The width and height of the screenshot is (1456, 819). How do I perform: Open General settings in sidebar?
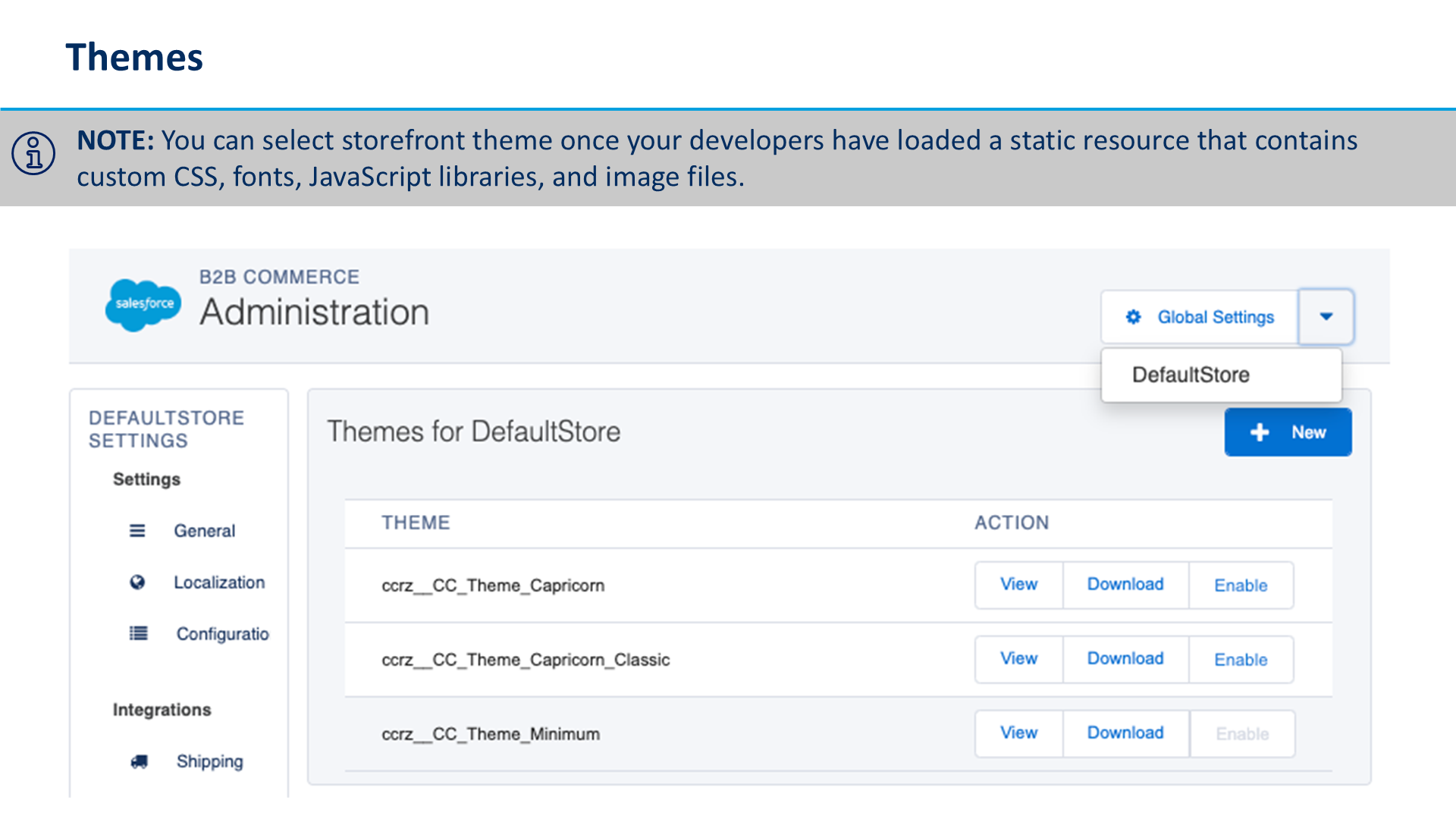pos(204,531)
